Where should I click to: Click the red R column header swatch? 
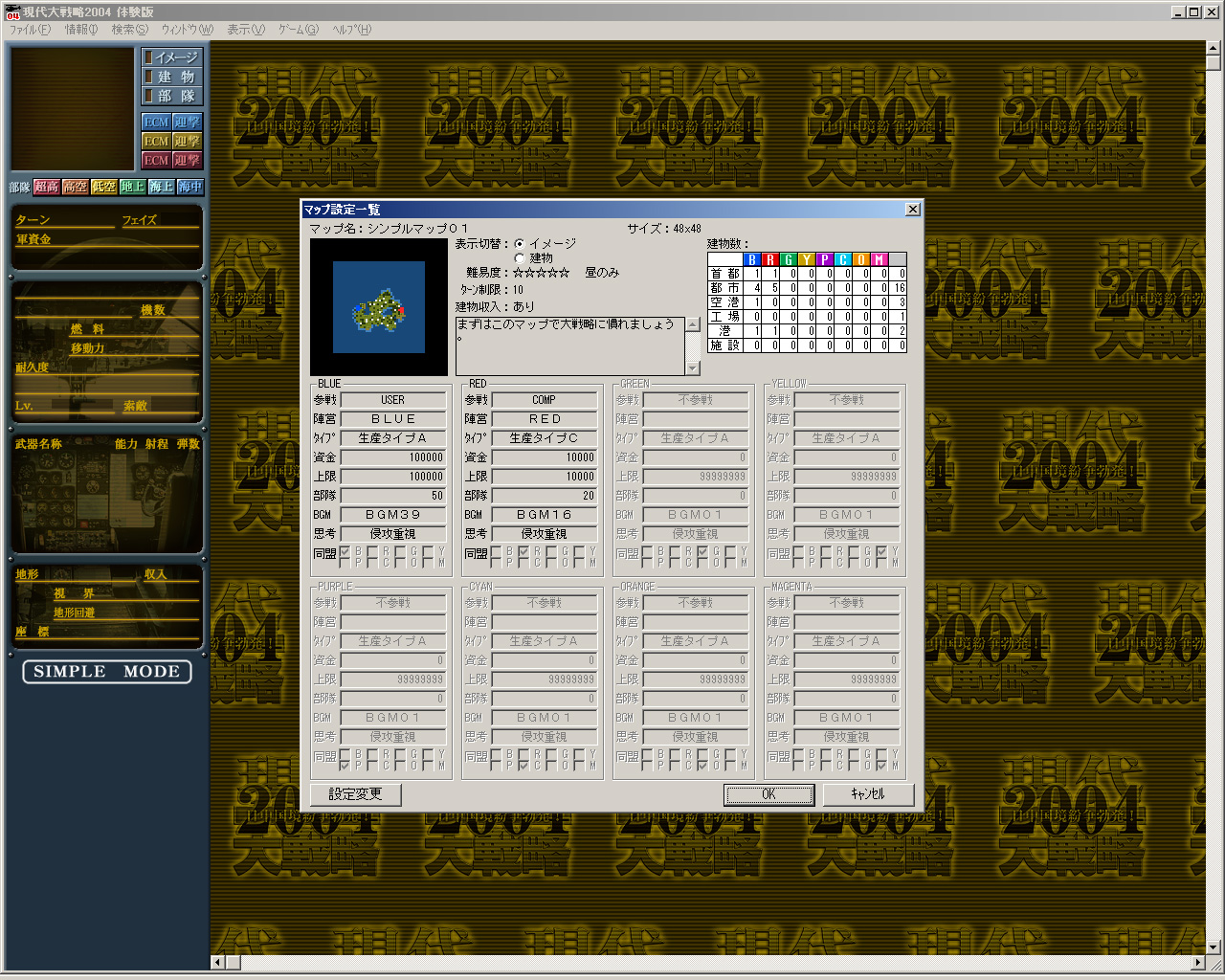point(769,259)
